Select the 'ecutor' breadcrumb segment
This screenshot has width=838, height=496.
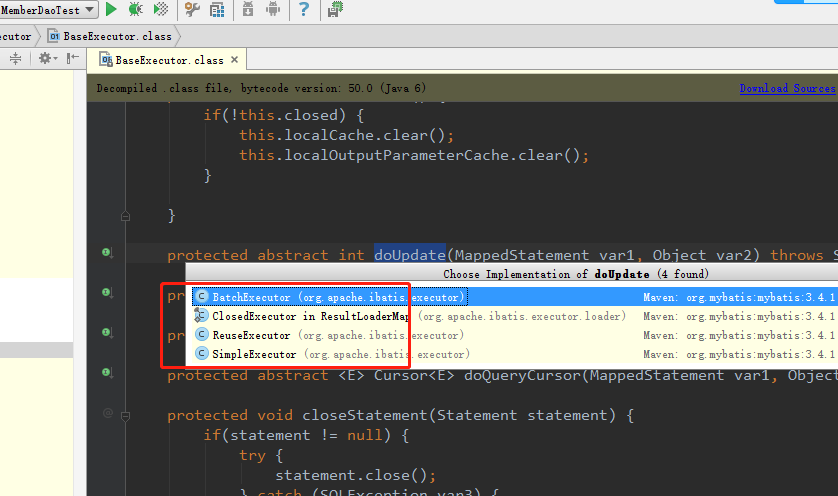pos(16,36)
